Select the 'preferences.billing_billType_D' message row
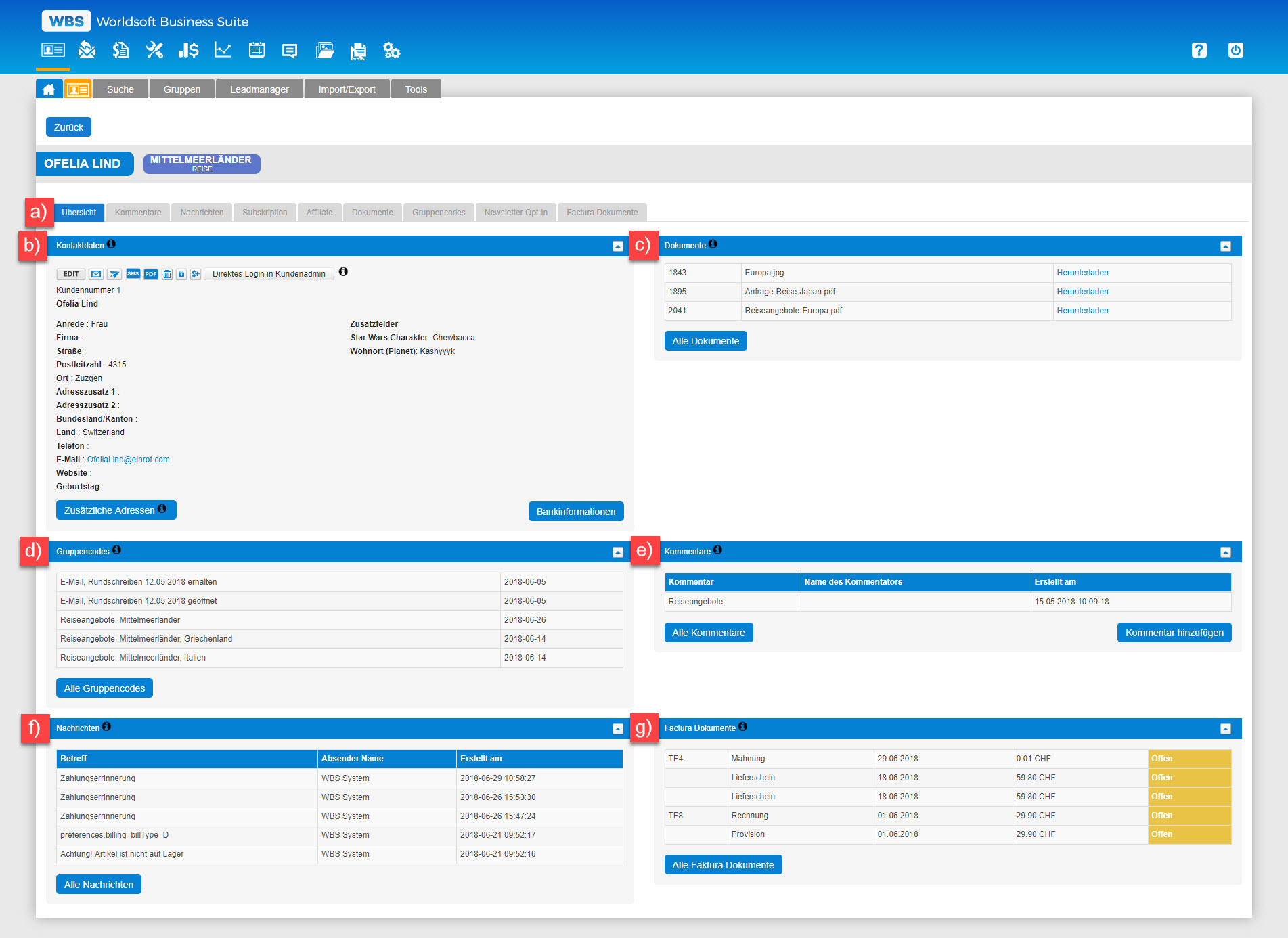 click(339, 835)
